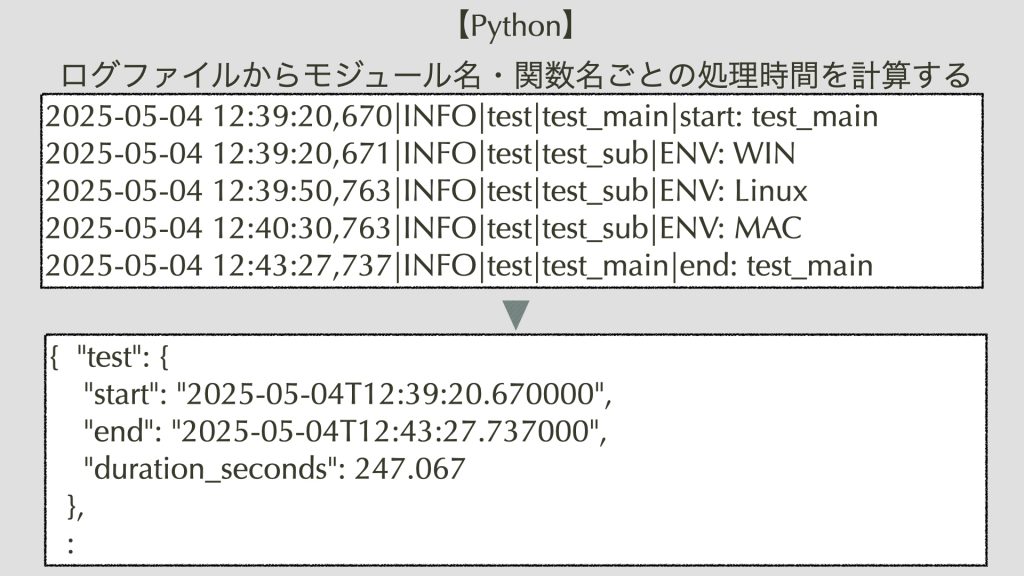1024x576 pixels.
Task: Select the log line with ENV: WIN
Action: [x=420, y=154]
